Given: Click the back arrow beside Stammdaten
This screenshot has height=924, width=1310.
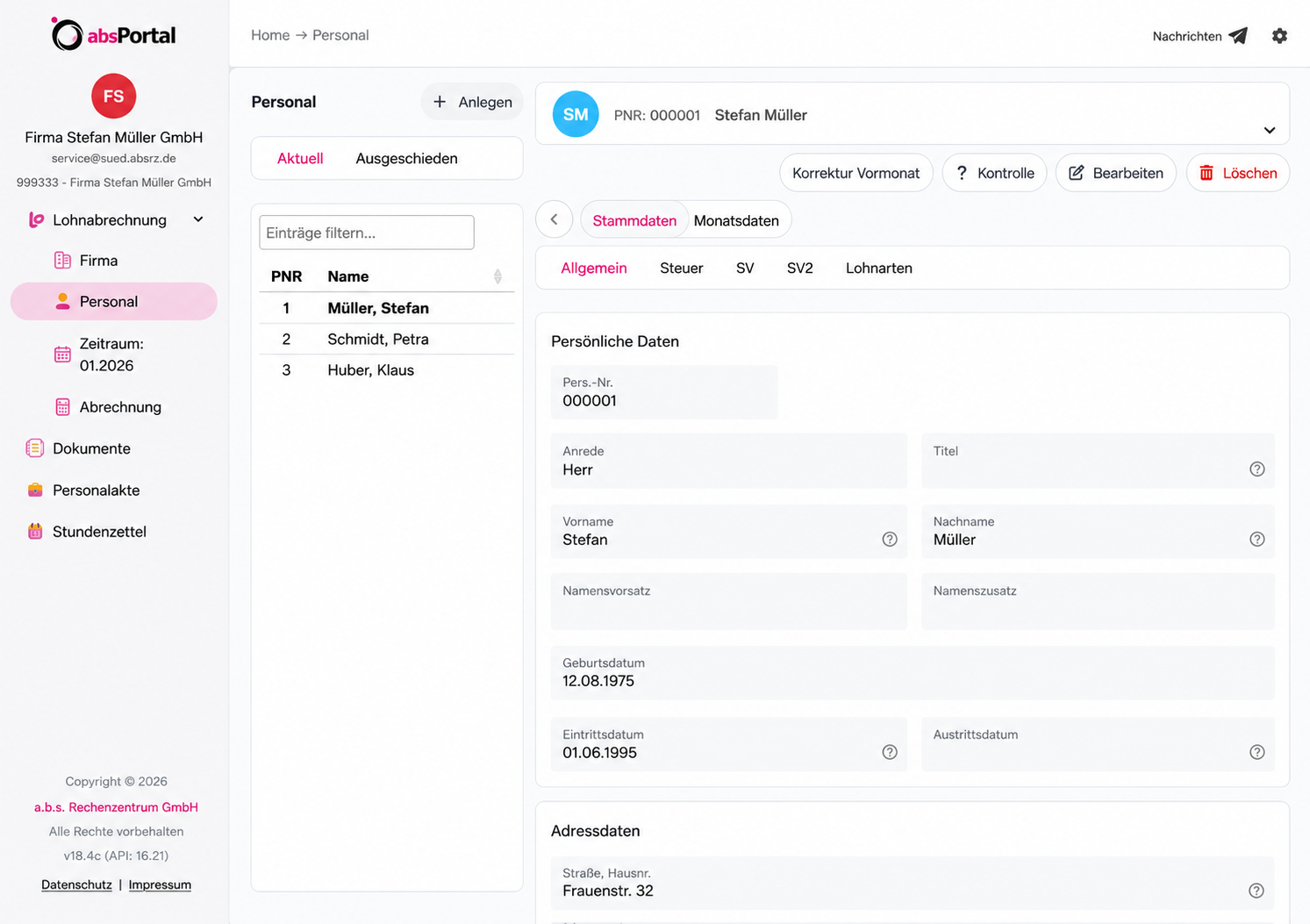Looking at the screenshot, I should tap(555, 219).
